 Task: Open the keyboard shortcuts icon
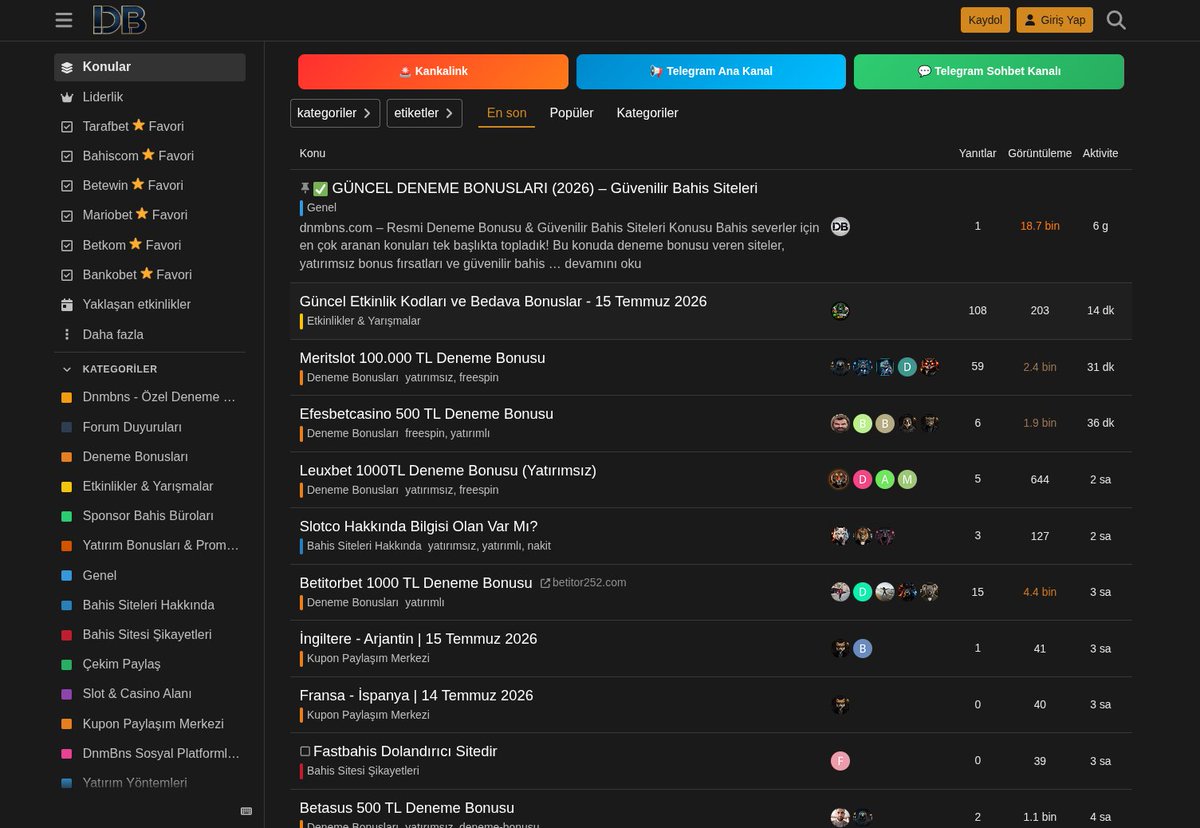click(246, 811)
